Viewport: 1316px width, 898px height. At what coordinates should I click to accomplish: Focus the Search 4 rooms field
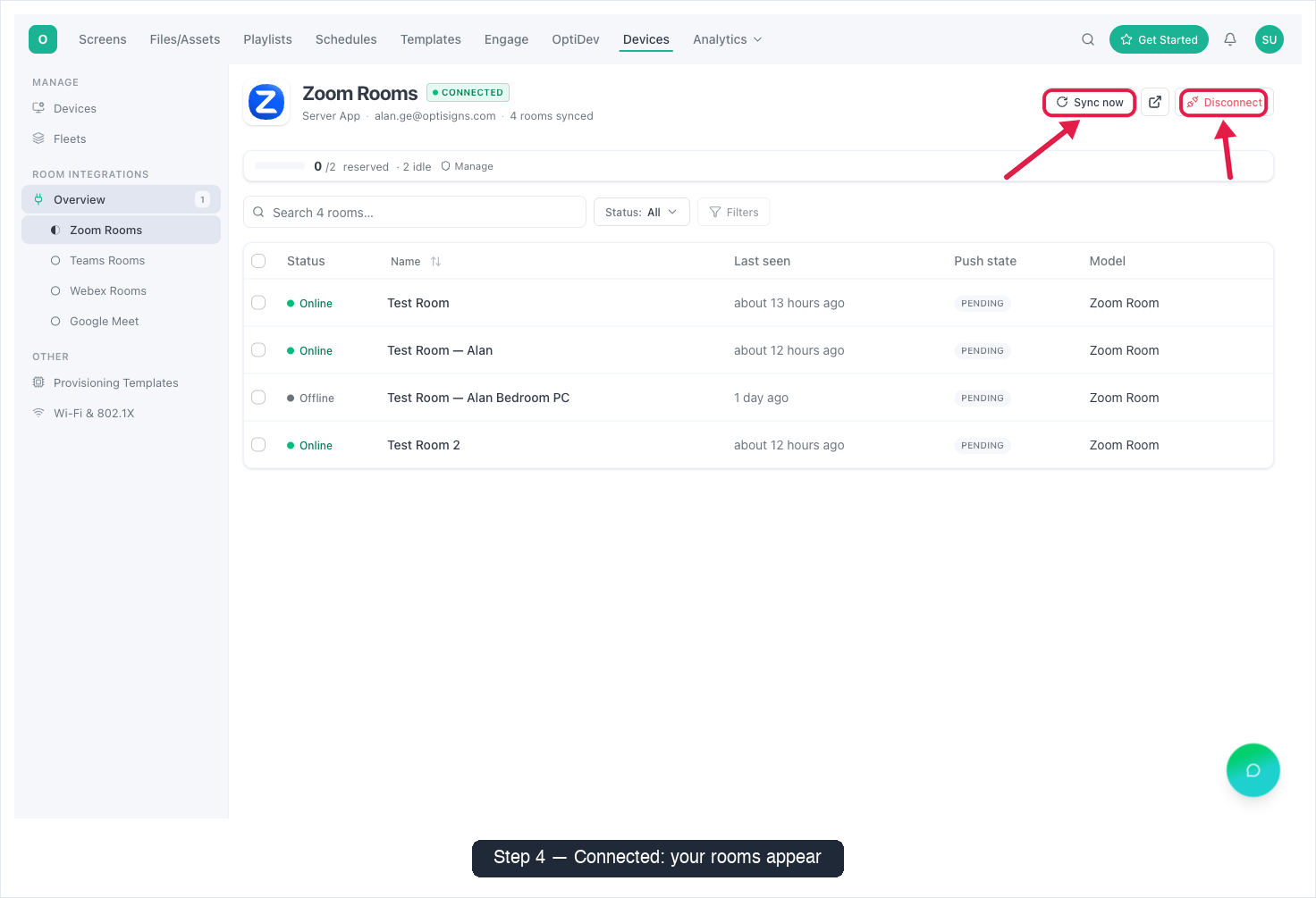pos(415,212)
